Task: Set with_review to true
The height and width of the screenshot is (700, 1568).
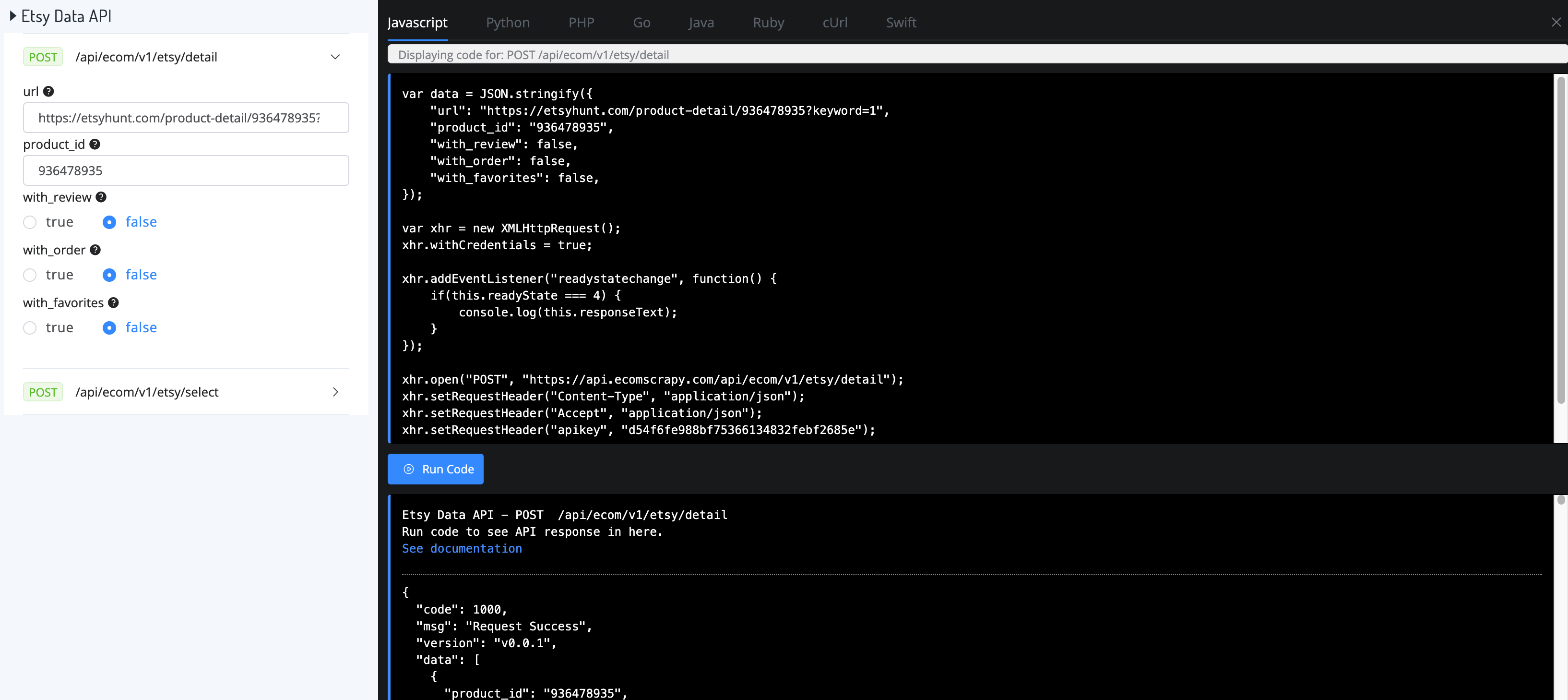Action: 30,222
